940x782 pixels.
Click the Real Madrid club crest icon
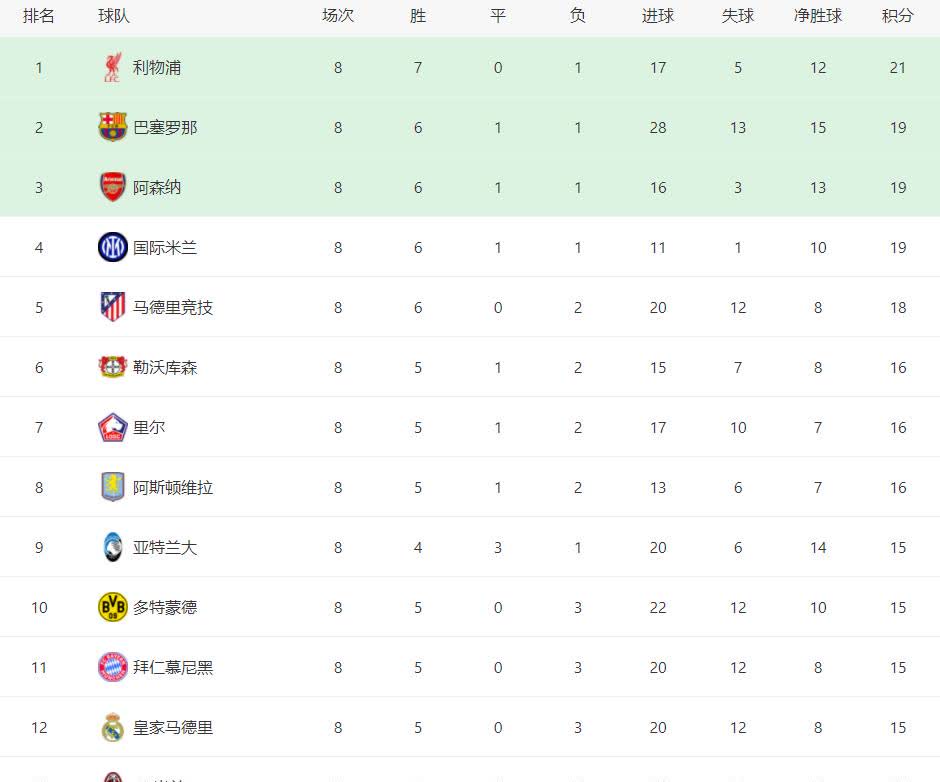[x=112, y=727]
